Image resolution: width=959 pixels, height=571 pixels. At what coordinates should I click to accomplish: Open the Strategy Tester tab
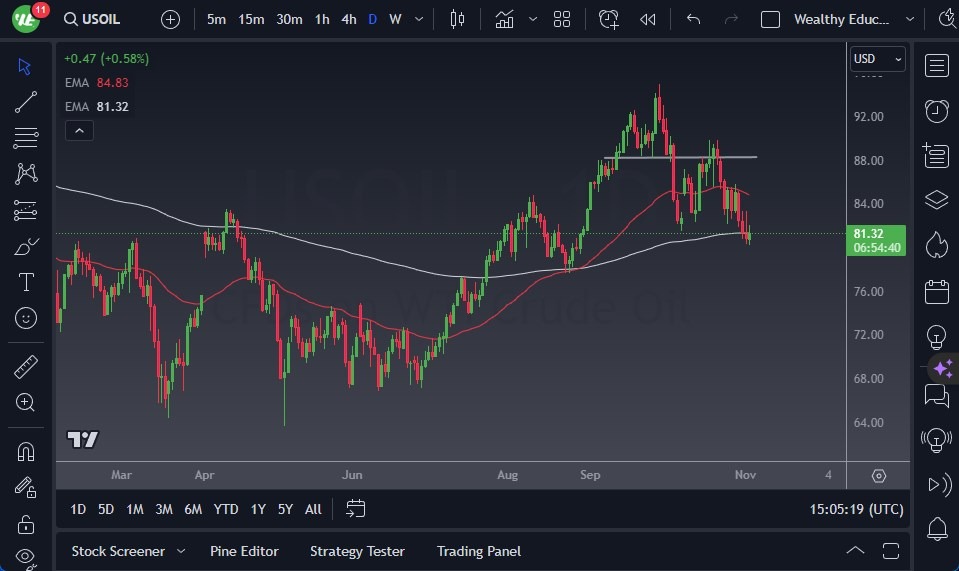point(357,551)
